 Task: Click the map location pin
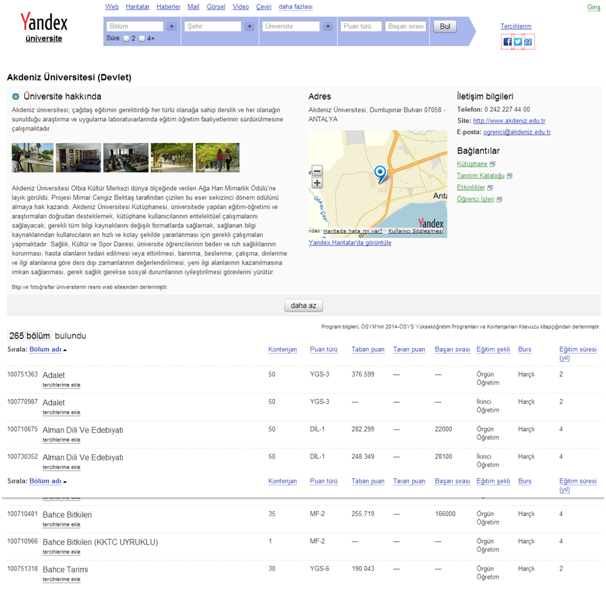(380, 175)
